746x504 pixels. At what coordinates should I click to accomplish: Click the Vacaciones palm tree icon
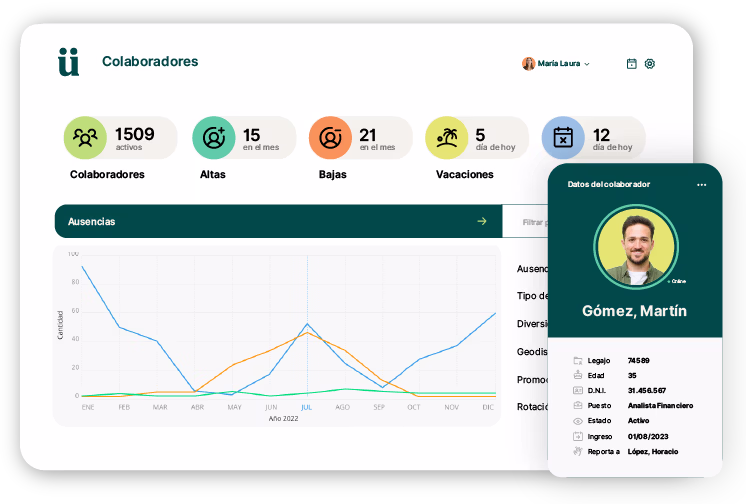tap(446, 138)
